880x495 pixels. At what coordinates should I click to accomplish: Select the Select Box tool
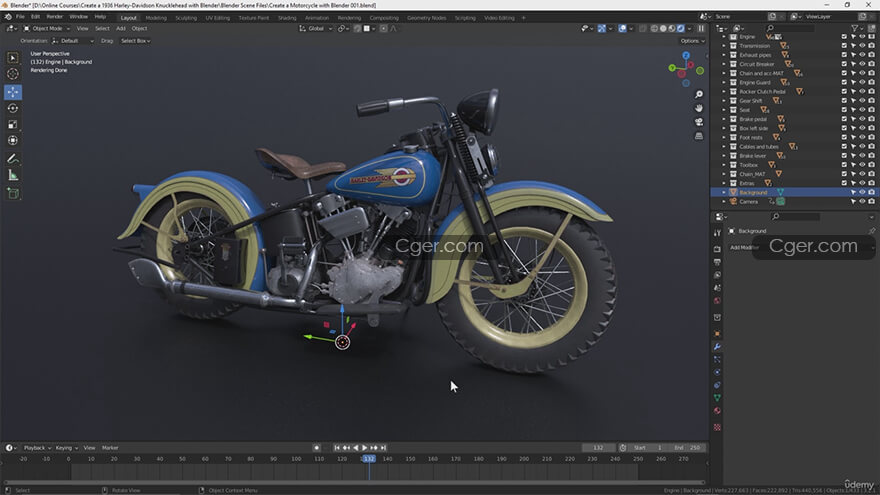[x=12, y=58]
